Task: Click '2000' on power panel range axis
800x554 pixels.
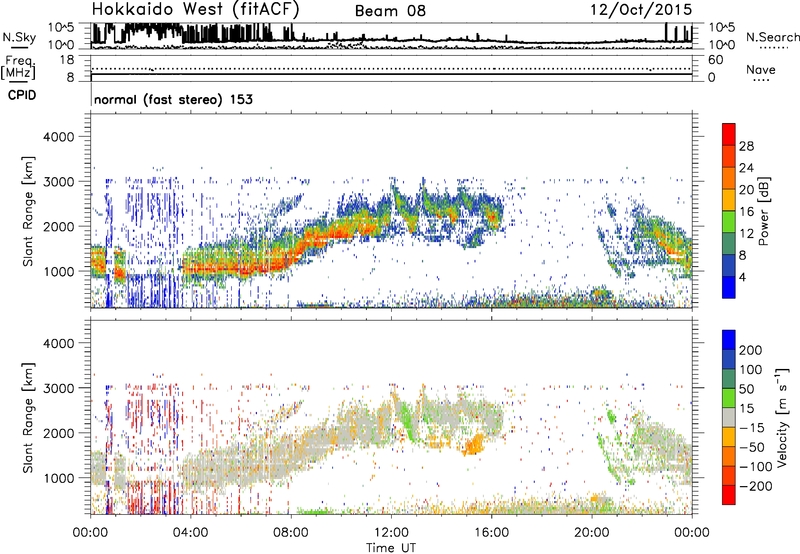Action: pos(58,226)
